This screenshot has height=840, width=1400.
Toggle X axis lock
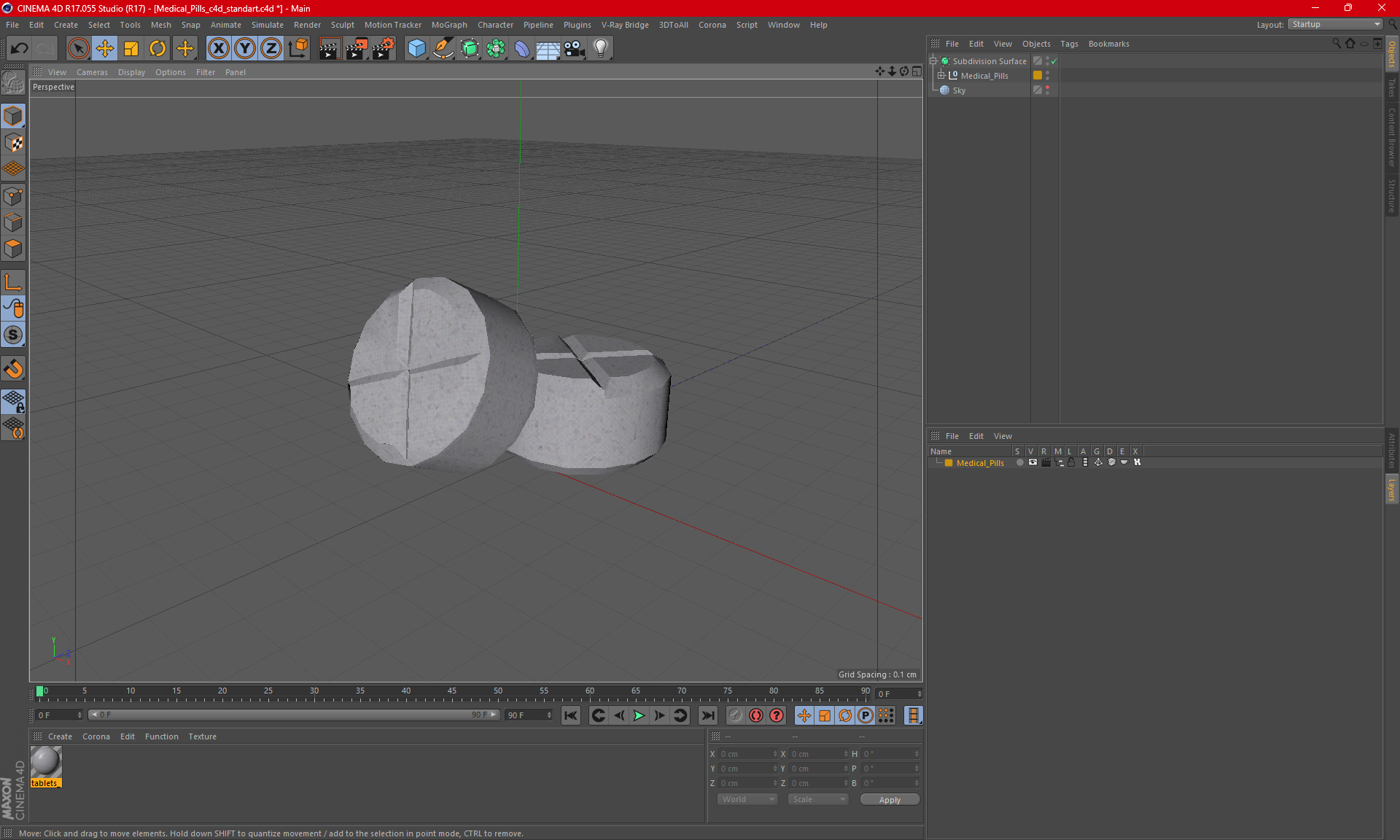point(218,48)
